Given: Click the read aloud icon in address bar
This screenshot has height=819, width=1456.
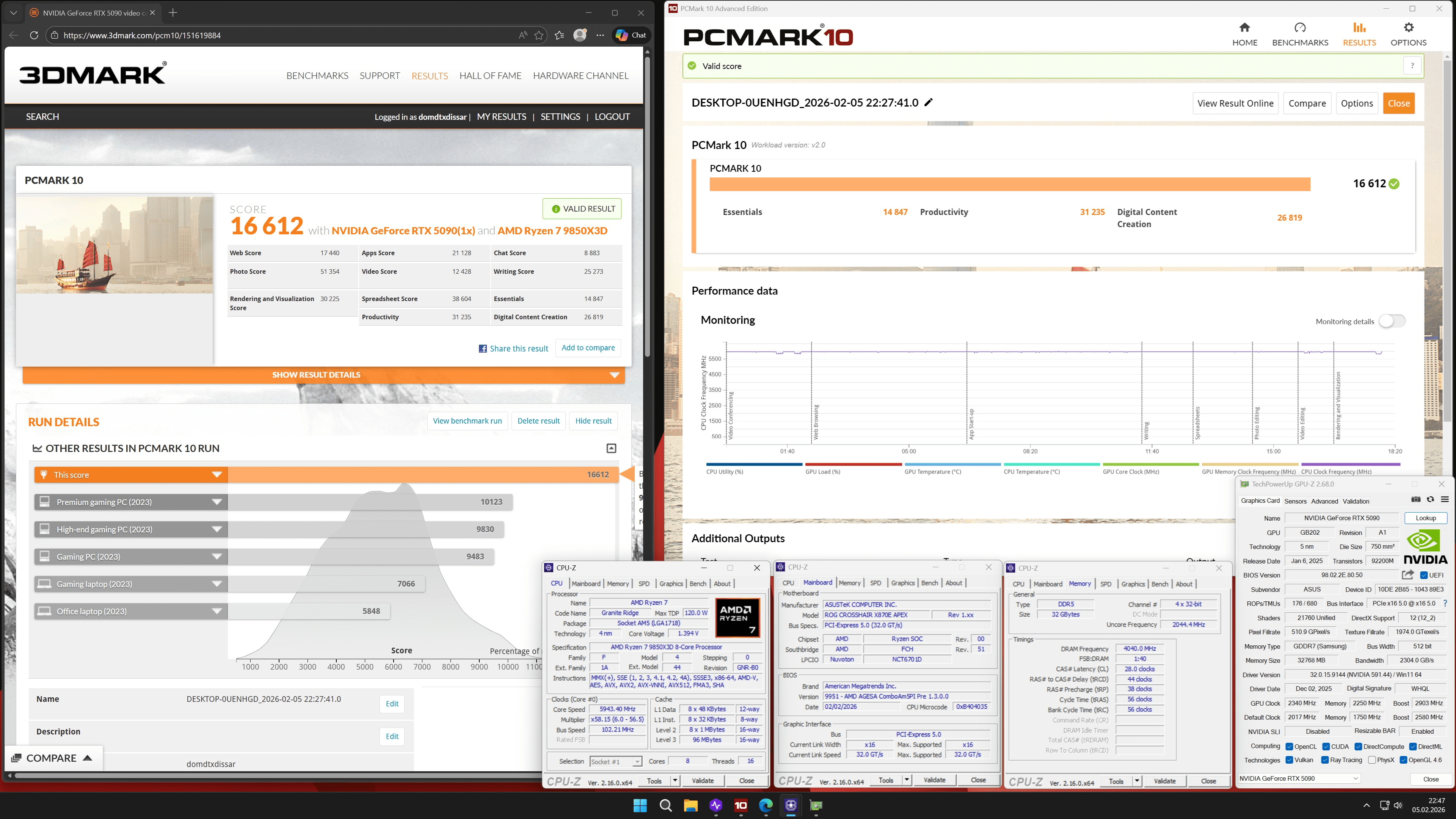Looking at the screenshot, I should pyautogui.click(x=523, y=35).
